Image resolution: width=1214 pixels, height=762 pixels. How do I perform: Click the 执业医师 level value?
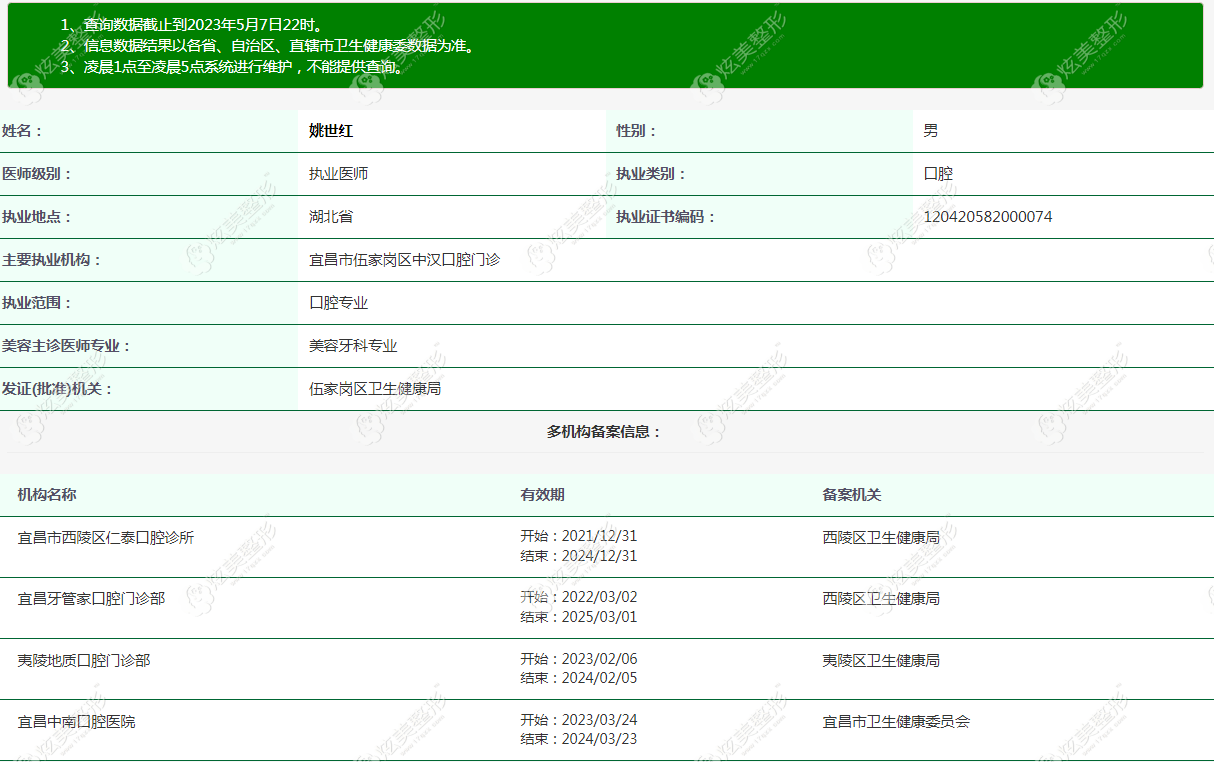point(339,174)
